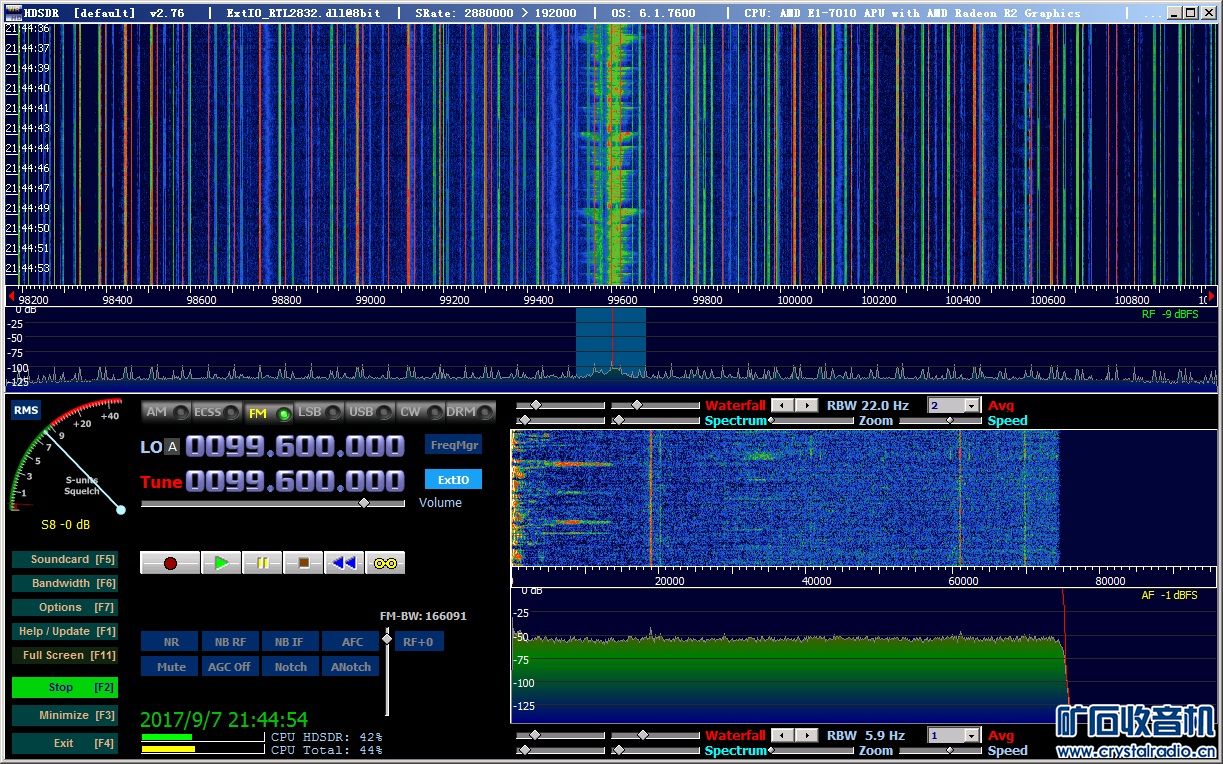
Task: Select USB demodulation mode
Action: tap(370, 412)
